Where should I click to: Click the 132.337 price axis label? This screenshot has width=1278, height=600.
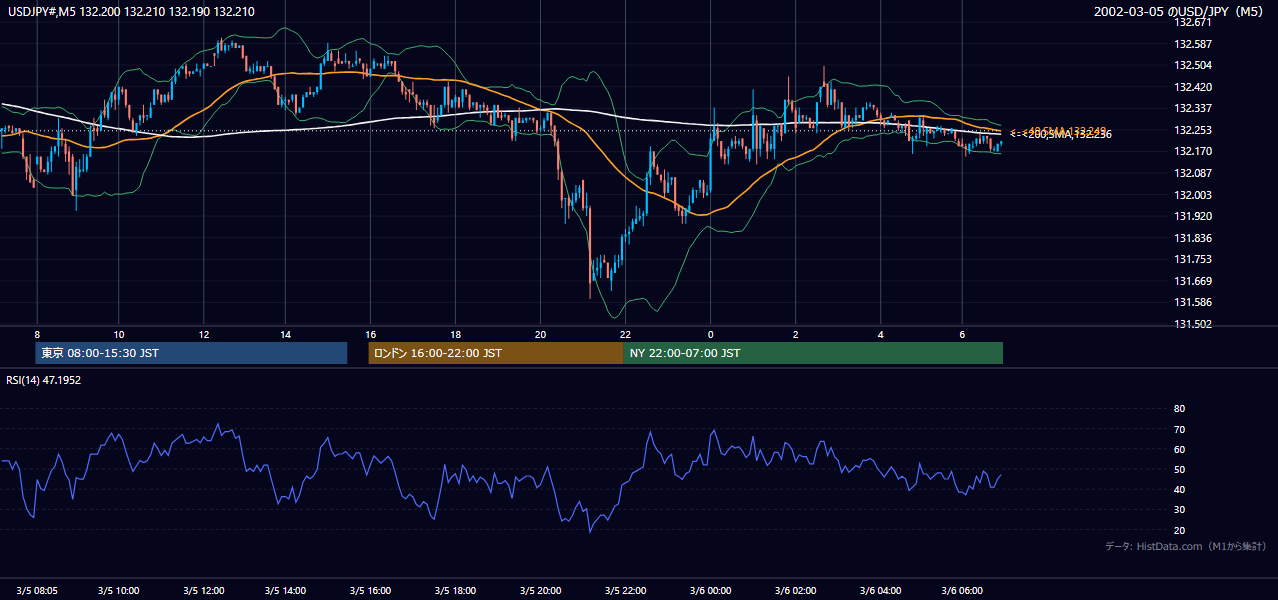[x=1193, y=109]
